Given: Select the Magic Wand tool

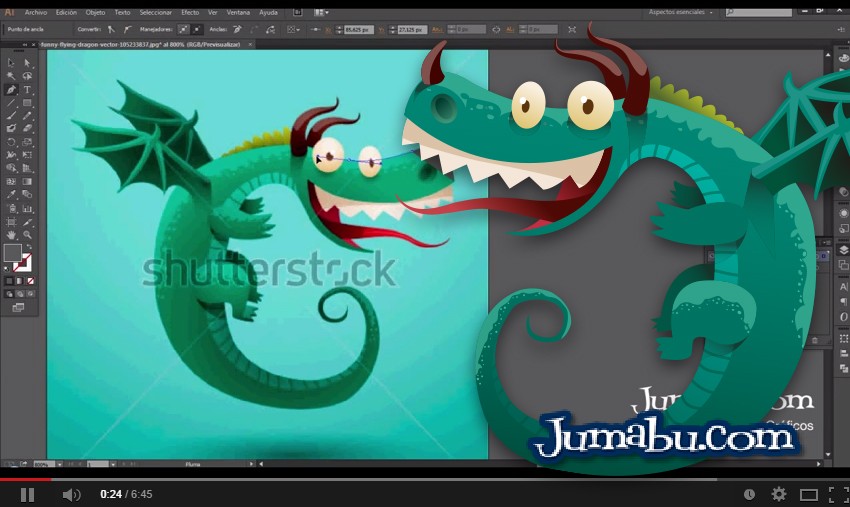Looking at the screenshot, I should click(11, 76).
